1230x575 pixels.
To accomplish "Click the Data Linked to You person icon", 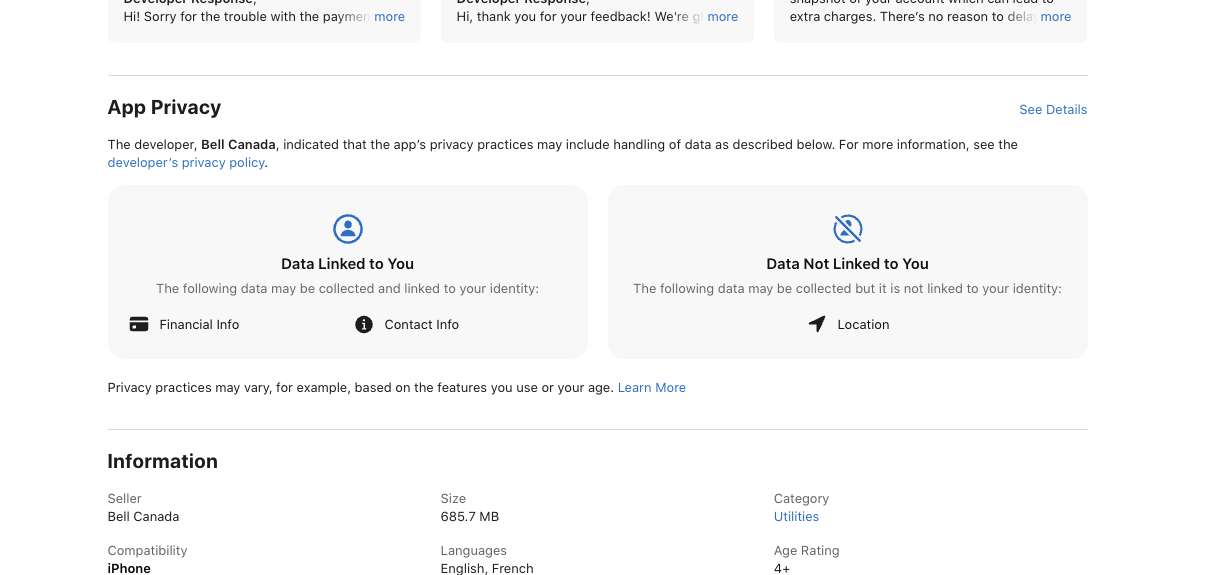I will pos(348,229).
